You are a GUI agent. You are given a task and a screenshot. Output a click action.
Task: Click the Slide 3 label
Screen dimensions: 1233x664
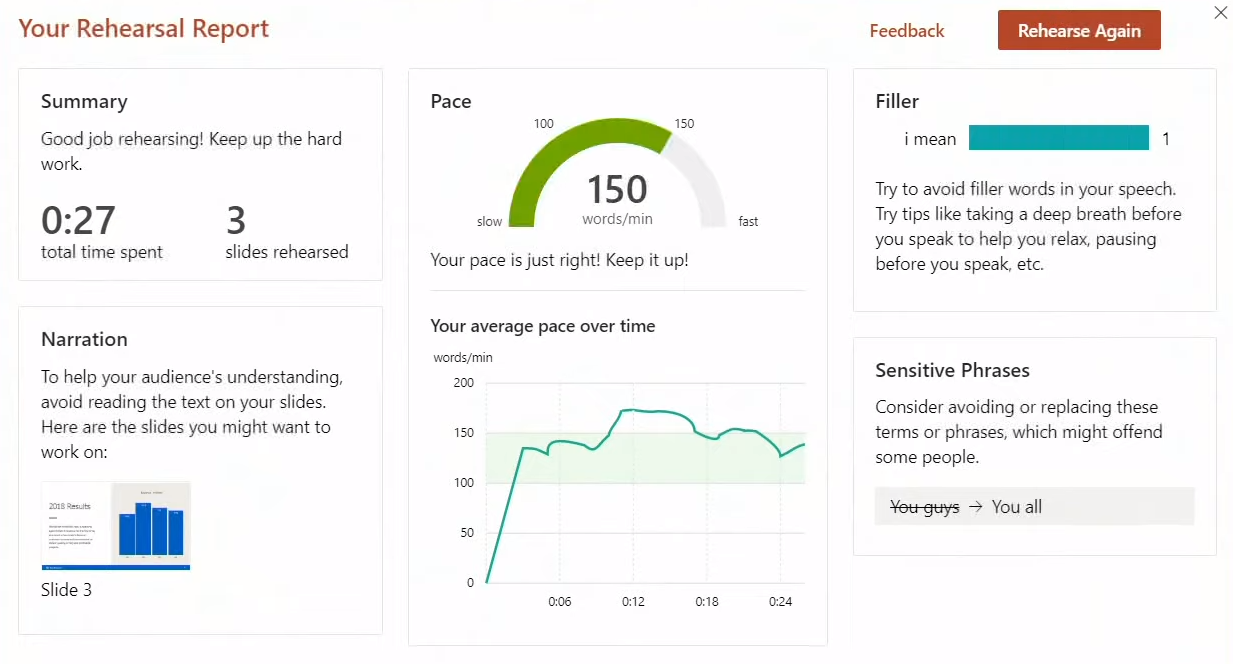point(66,590)
